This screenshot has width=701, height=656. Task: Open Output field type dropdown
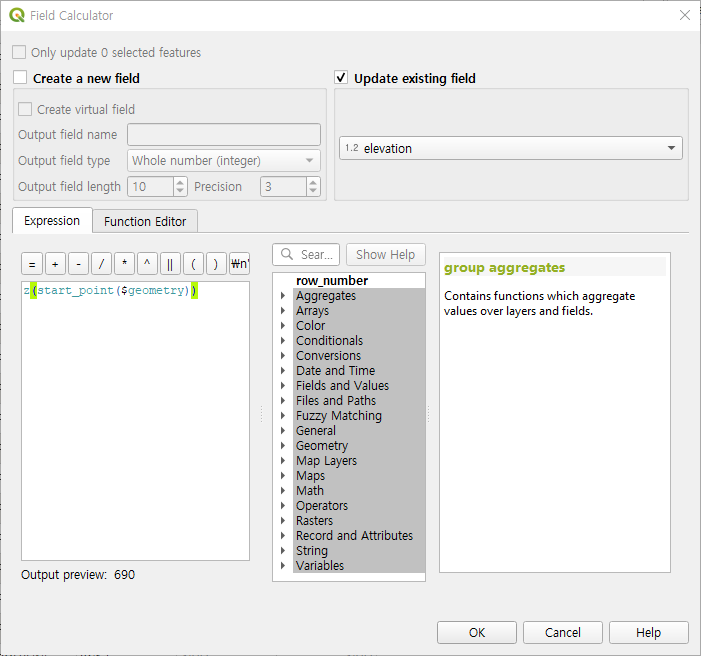pyautogui.click(x=224, y=161)
